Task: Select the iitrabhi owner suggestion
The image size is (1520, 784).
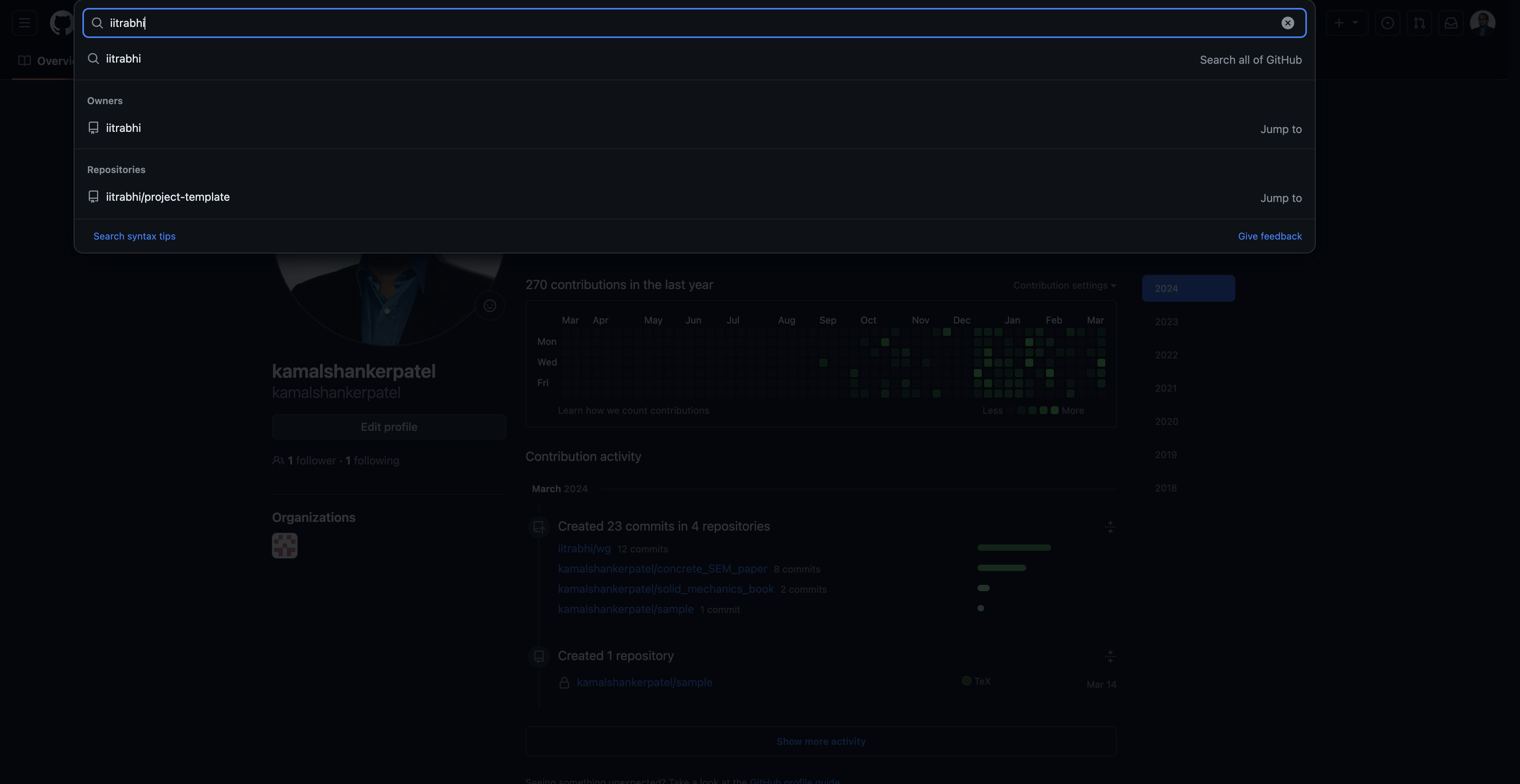Action: point(123,128)
